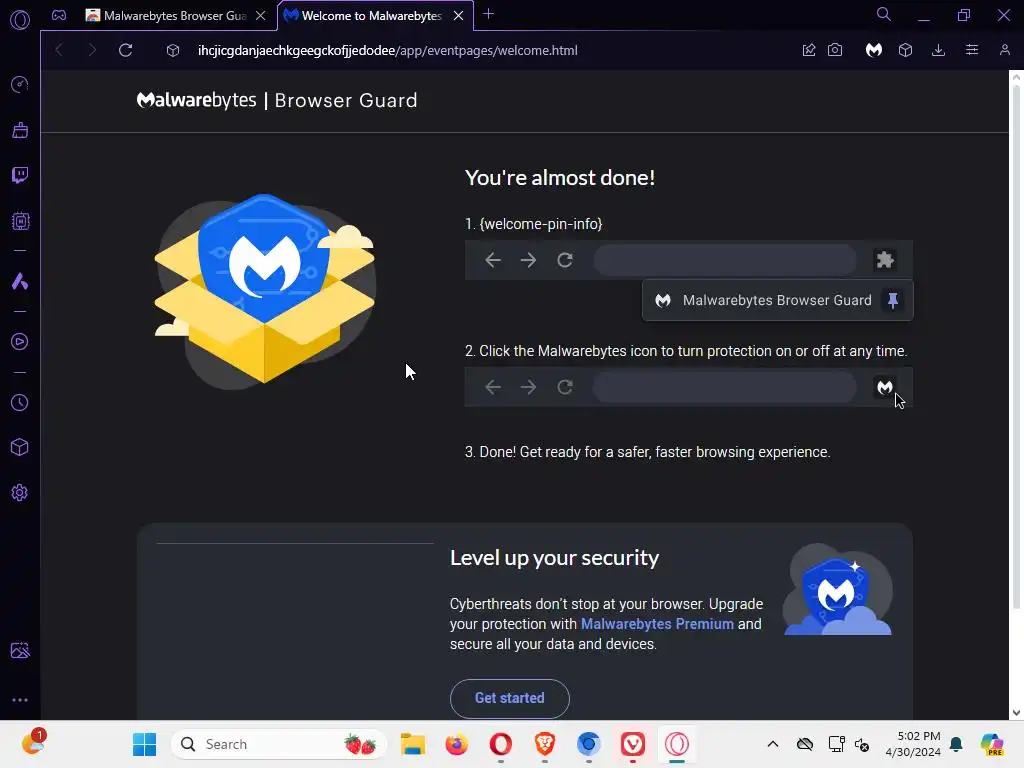Viewport: 1024px width, 768px height.
Task: Open Opera GX menu logo
Action: (x=20, y=20)
